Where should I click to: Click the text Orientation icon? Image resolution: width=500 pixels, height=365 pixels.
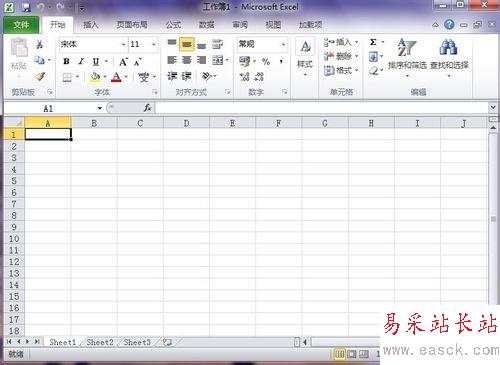[207, 76]
